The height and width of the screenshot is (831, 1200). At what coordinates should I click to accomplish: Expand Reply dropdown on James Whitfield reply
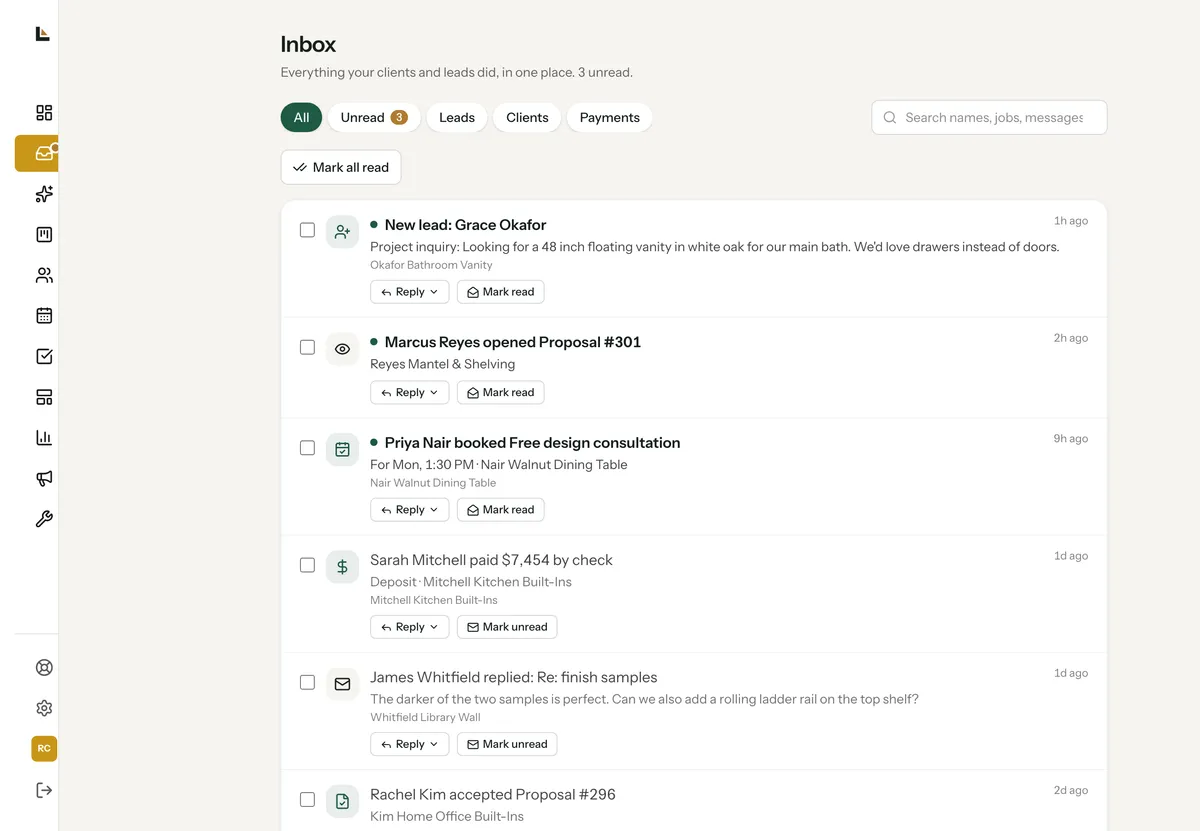pyautogui.click(x=410, y=744)
